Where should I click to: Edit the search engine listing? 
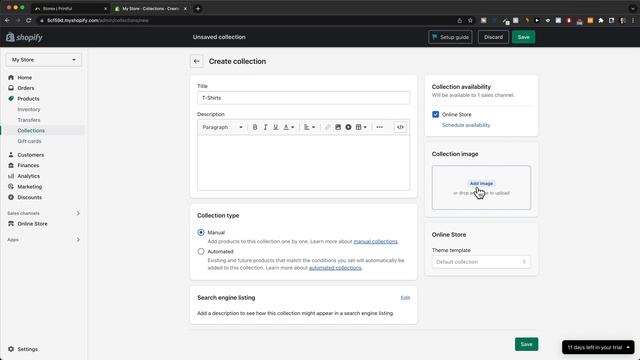[405, 298]
